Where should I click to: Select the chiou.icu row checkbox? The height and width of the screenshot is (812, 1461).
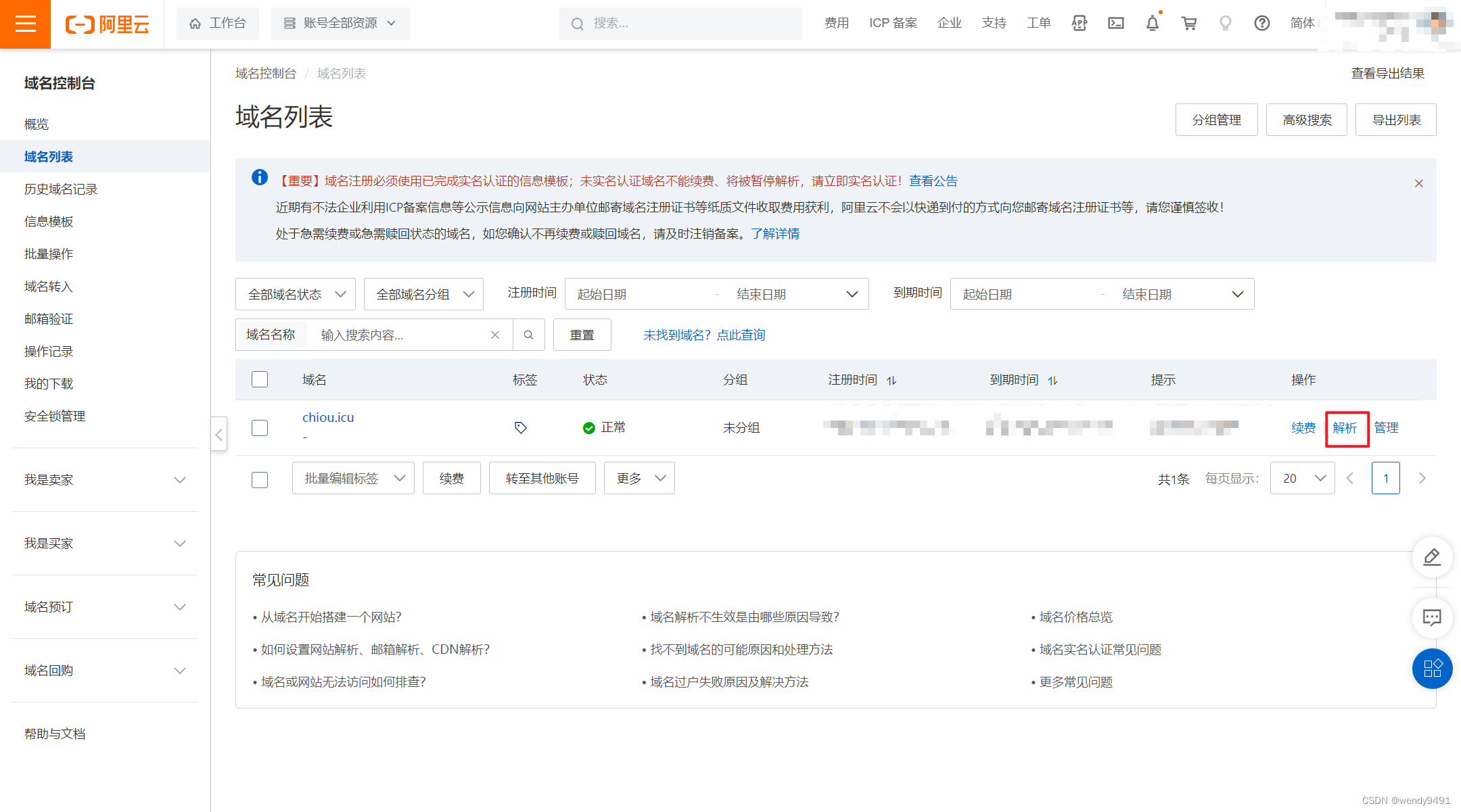click(x=260, y=428)
